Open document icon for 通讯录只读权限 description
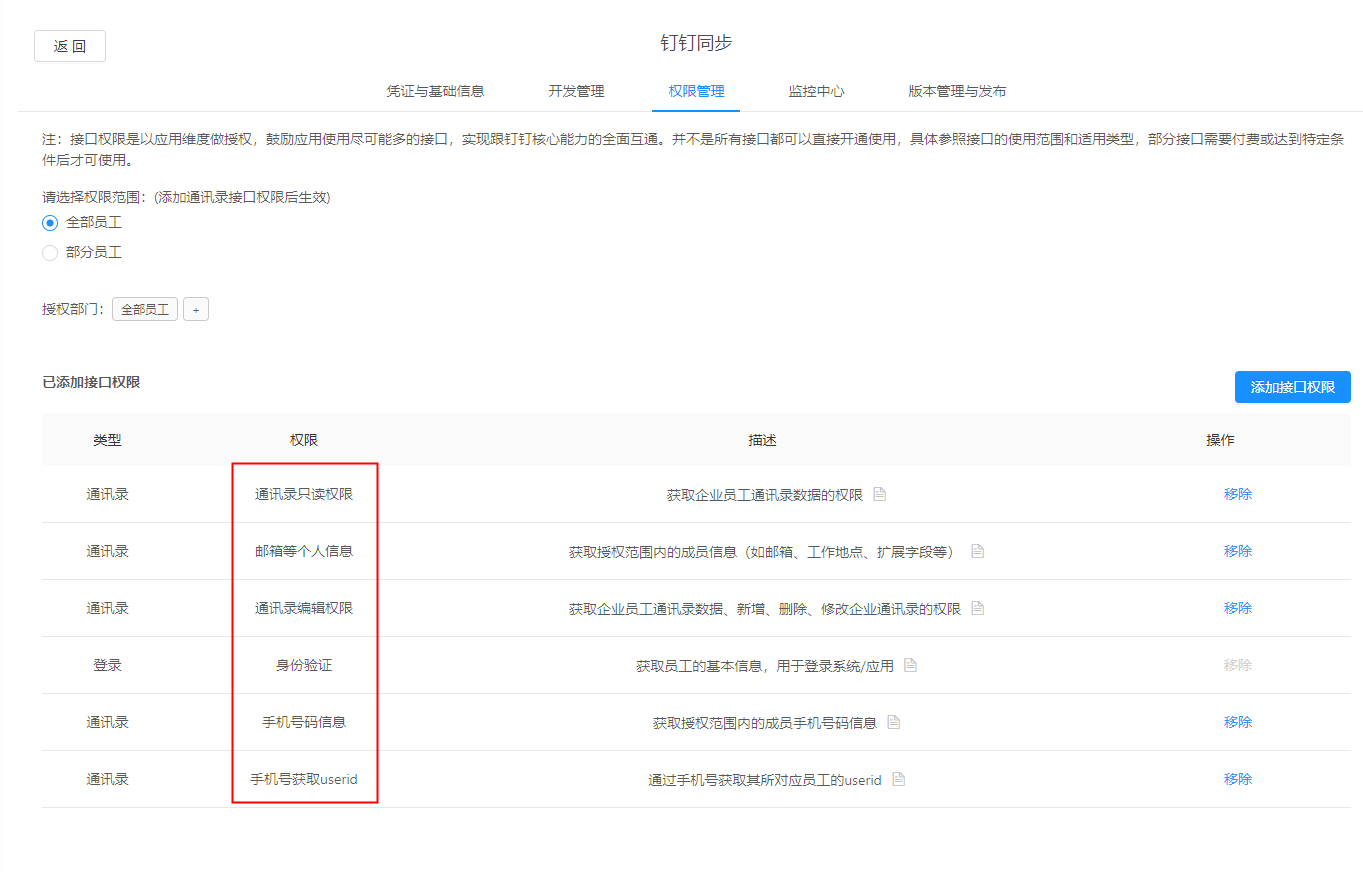Image resolution: width=1363 pixels, height=872 pixels. pyautogui.click(x=880, y=494)
